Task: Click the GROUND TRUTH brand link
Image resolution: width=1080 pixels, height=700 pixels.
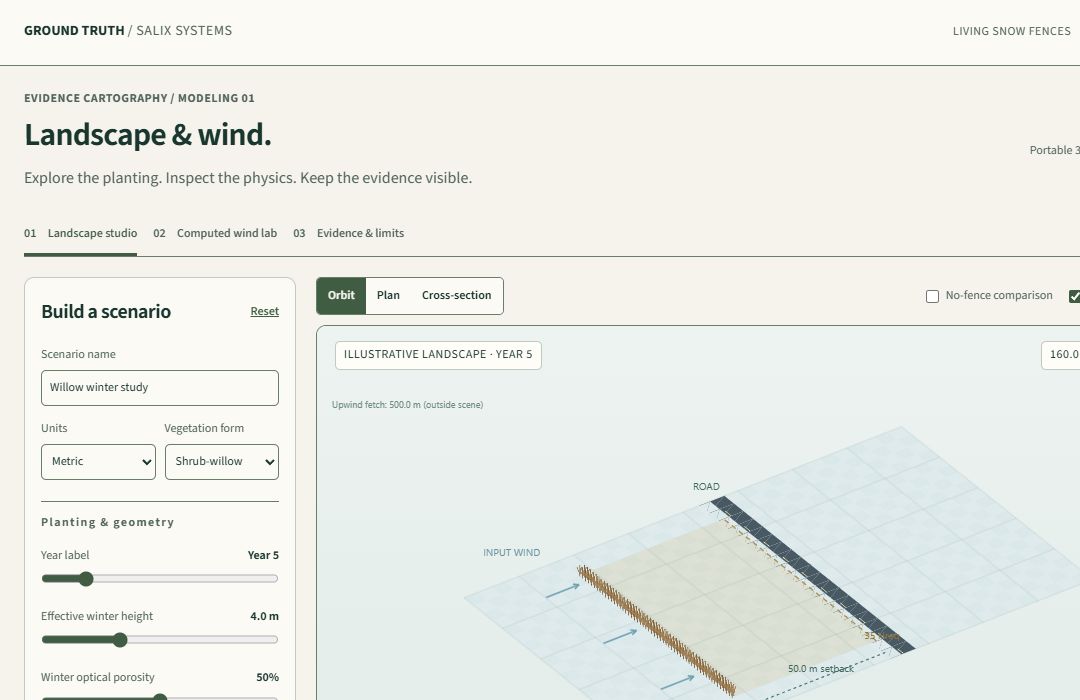Action: tap(74, 31)
